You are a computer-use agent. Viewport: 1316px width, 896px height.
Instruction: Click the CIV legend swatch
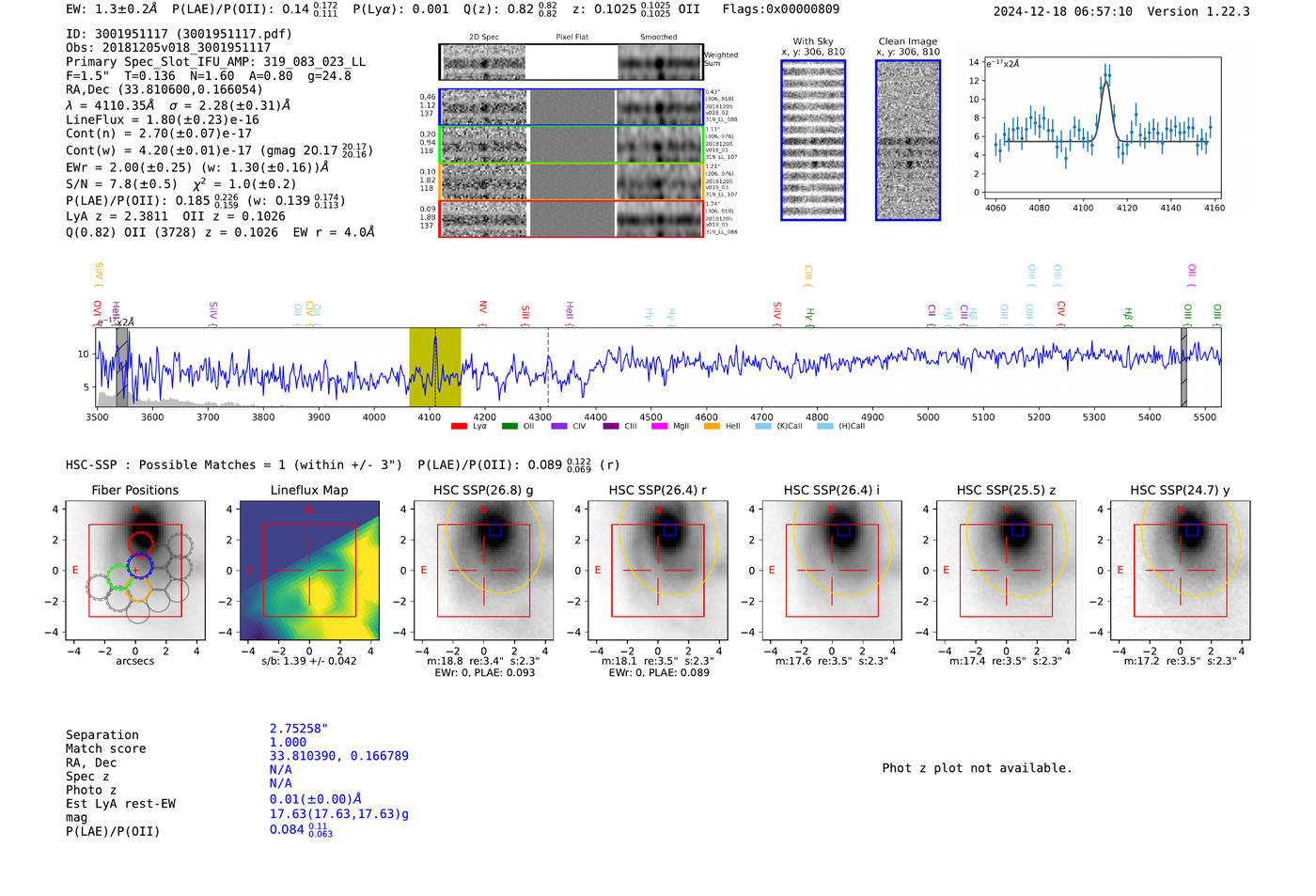tap(559, 426)
